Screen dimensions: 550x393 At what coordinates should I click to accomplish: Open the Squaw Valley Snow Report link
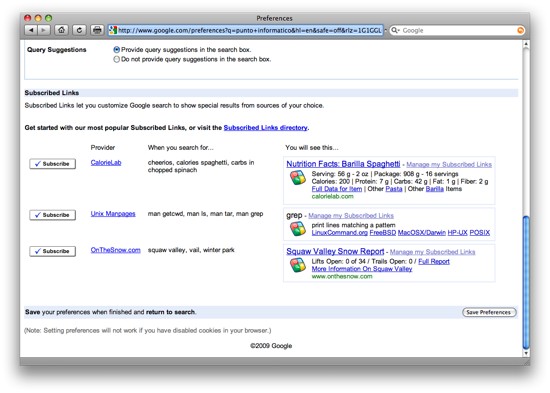(x=335, y=251)
